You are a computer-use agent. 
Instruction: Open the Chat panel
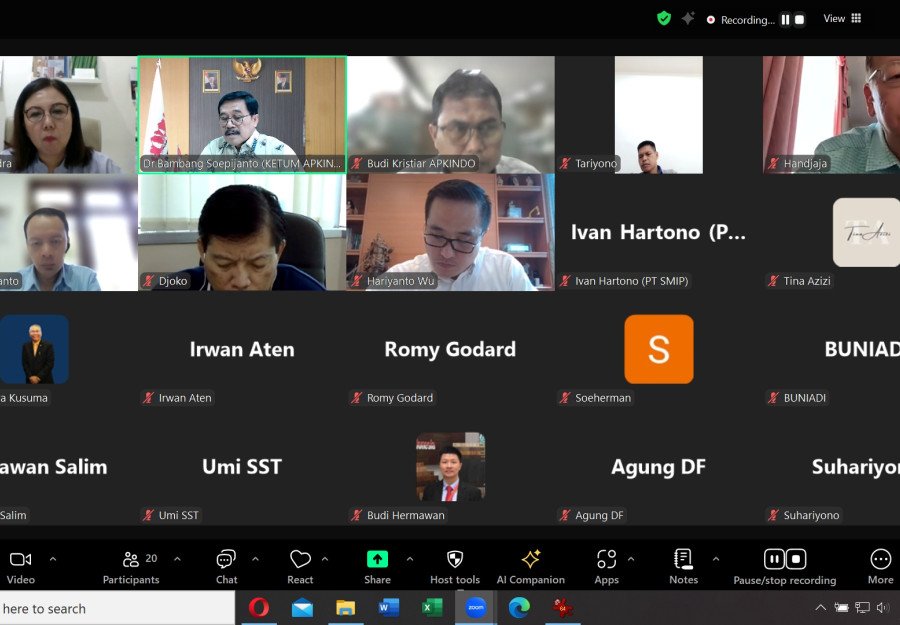[x=226, y=568]
